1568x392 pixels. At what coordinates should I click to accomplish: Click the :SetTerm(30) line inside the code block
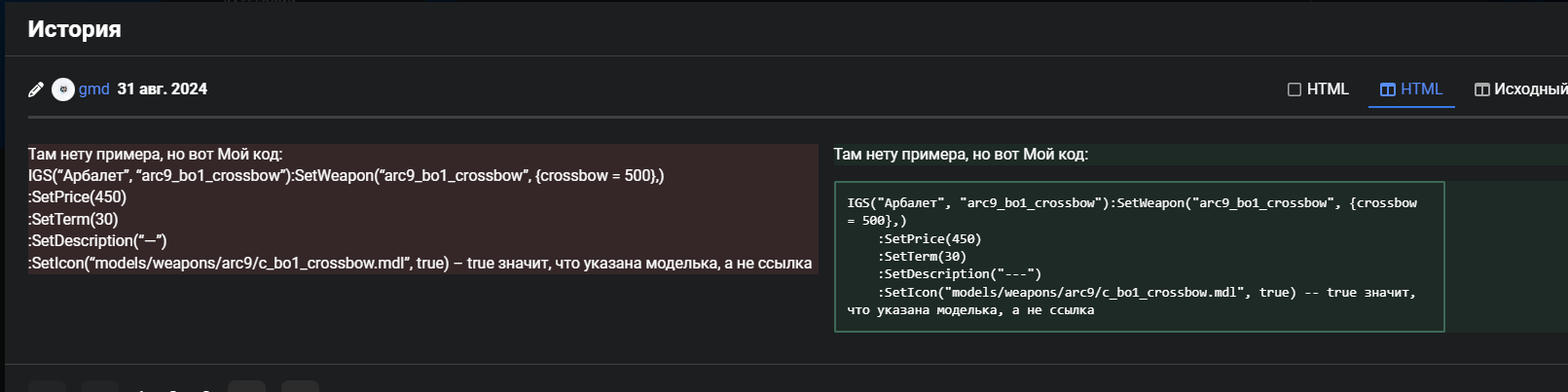(922, 257)
